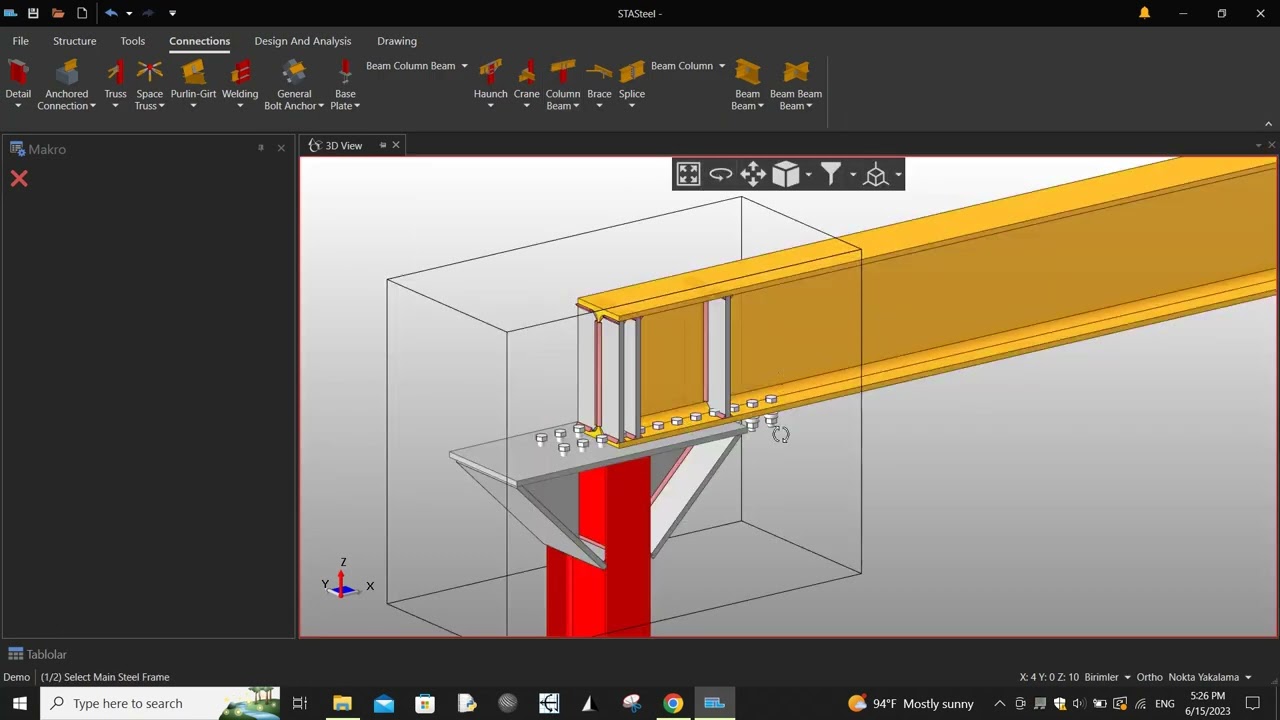Click the Space Truss icon

(150, 72)
